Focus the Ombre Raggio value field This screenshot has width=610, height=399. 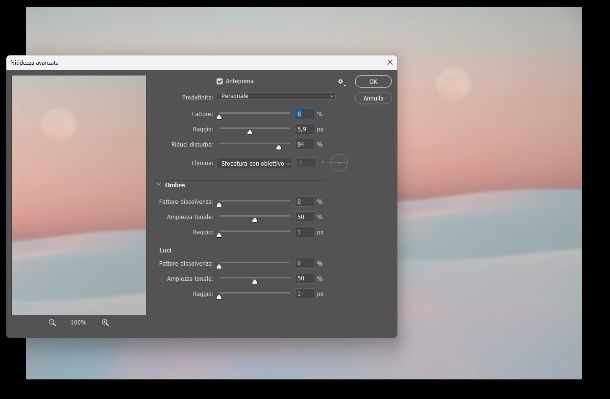point(305,232)
